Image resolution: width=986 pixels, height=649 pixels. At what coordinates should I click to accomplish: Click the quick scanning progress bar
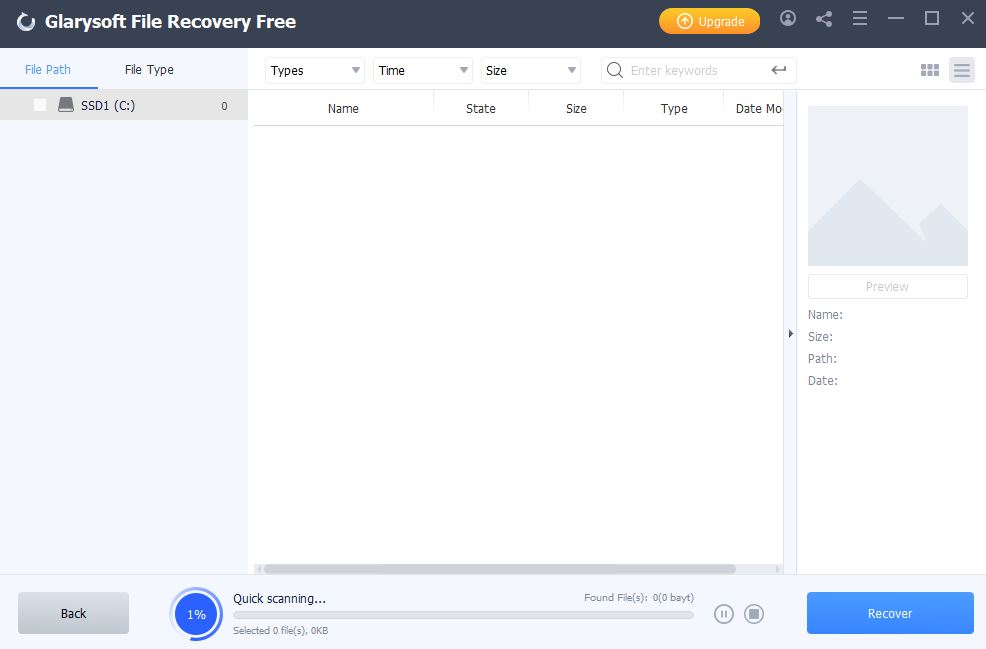[463, 615]
